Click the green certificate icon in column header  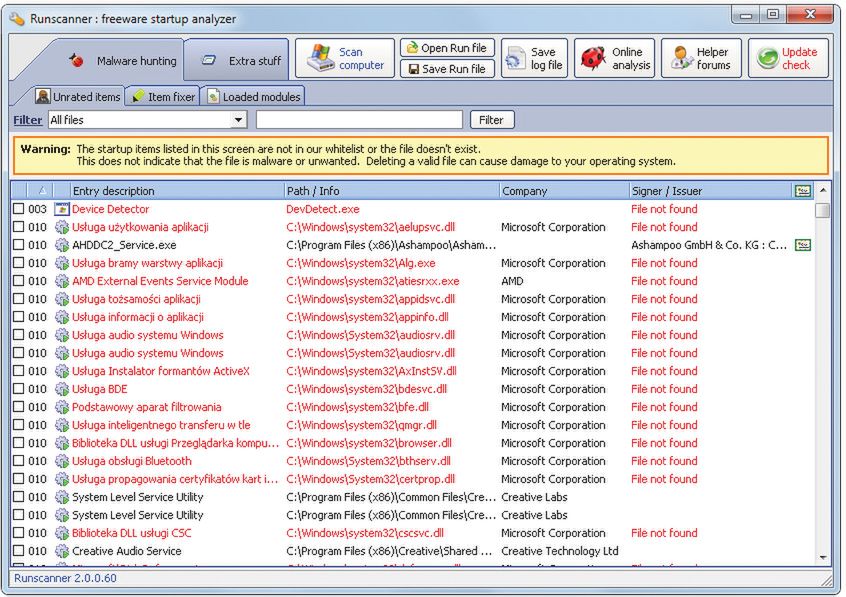[x=802, y=191]
